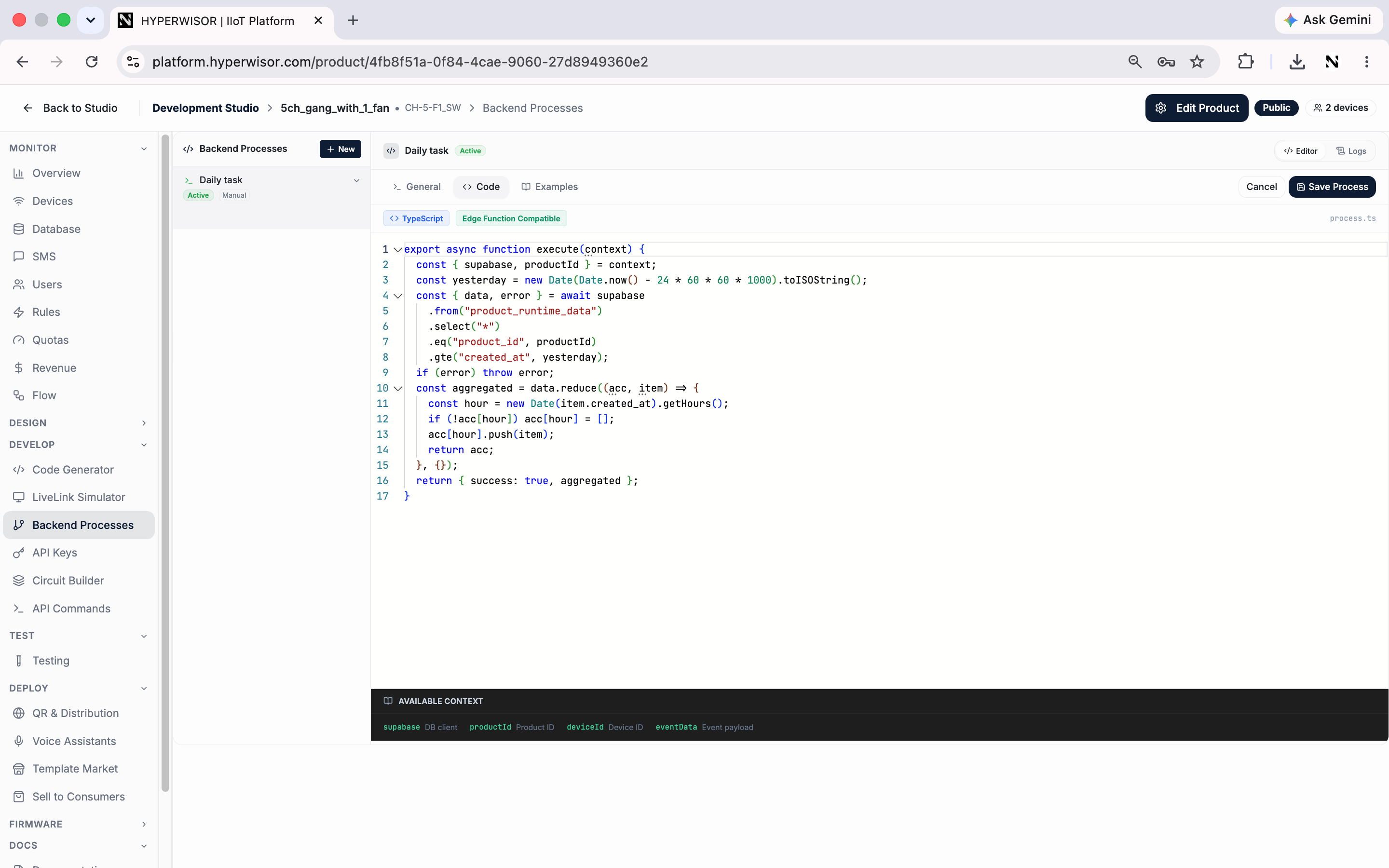
Task: Open the Flow section
Action: tap(79, 395)
